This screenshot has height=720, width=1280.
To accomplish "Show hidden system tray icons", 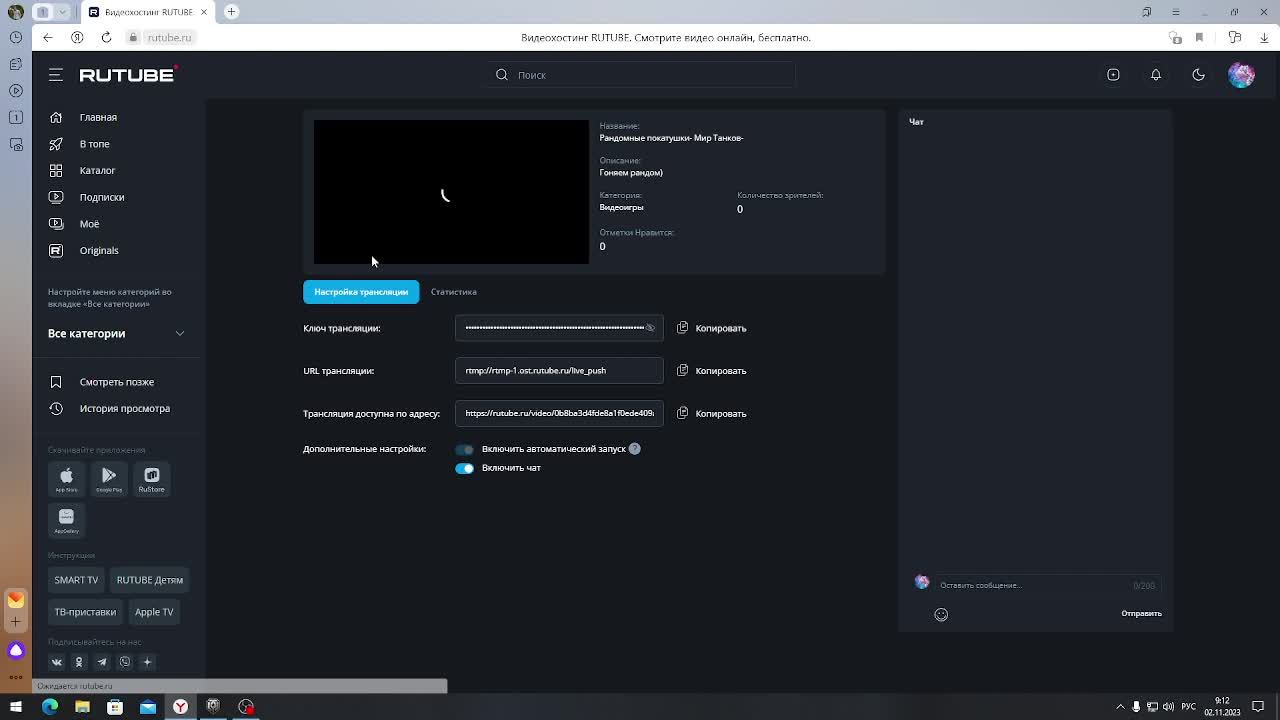I will pyautogui.click(x=1120, y=707).
